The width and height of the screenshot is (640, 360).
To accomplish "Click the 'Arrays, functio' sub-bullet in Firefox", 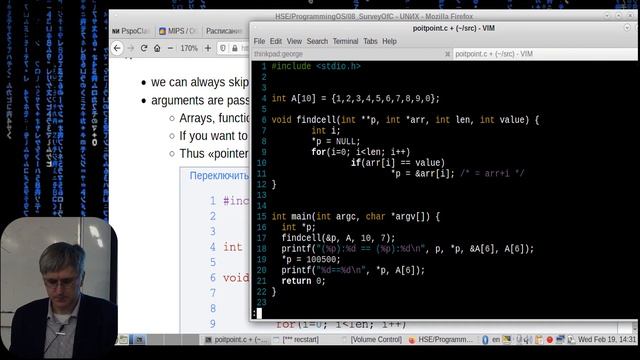I will tap(214, 118).
